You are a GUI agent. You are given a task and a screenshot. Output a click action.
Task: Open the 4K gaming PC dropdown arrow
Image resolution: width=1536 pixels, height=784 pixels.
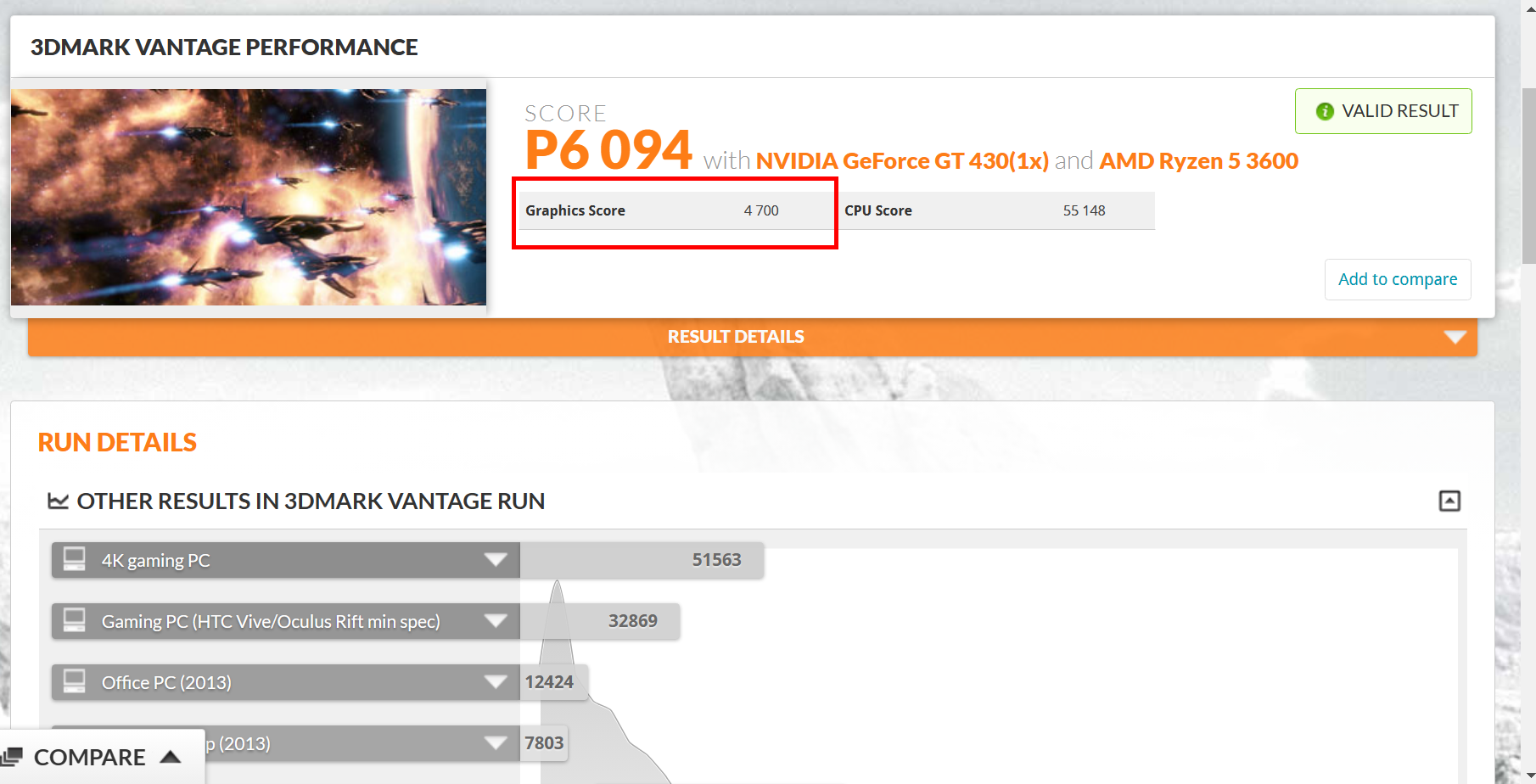496,559
